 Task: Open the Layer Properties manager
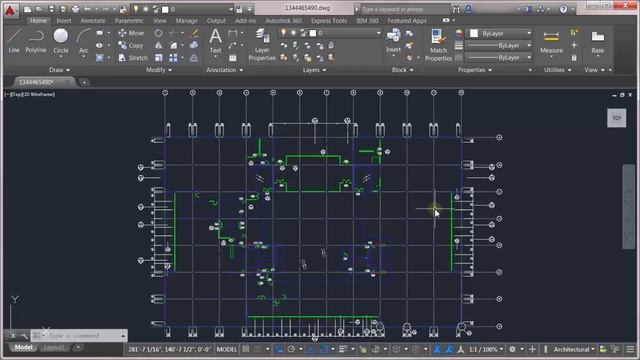262,45
